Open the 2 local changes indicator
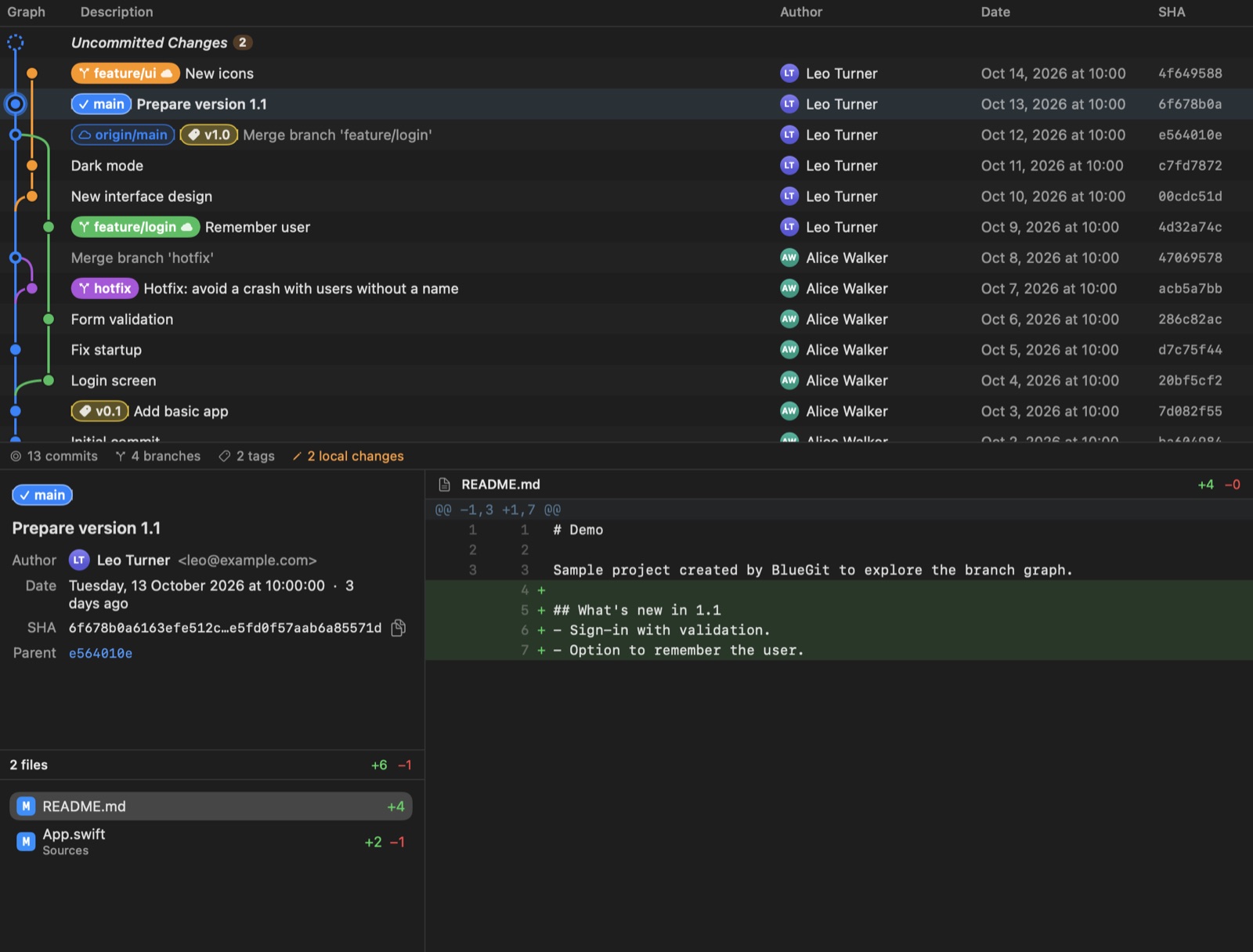1253x952 pixels. (348, 456)
